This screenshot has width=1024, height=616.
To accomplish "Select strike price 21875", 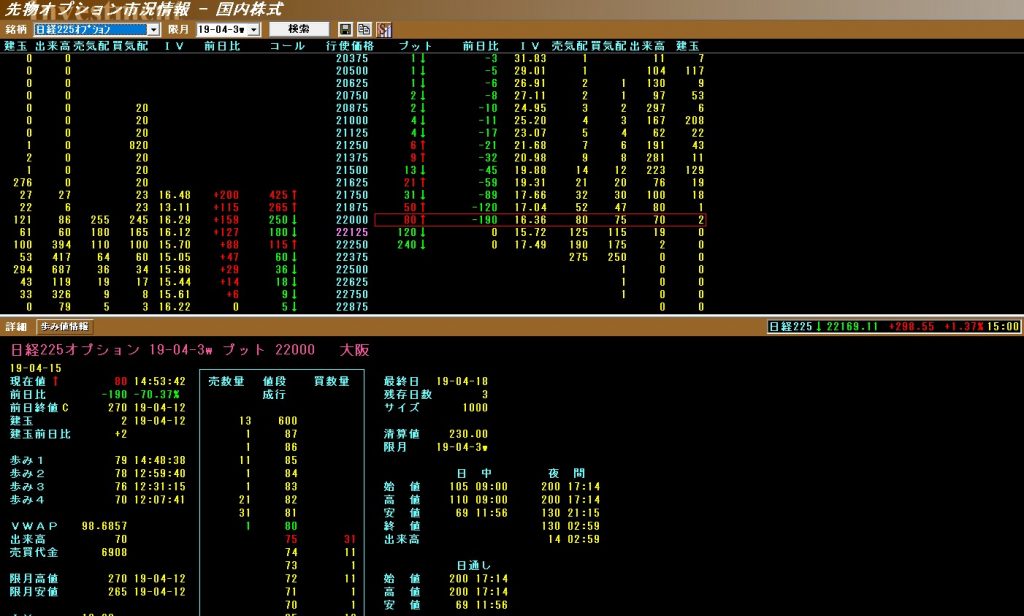I will pyautogui.click(x=352, y=207).
